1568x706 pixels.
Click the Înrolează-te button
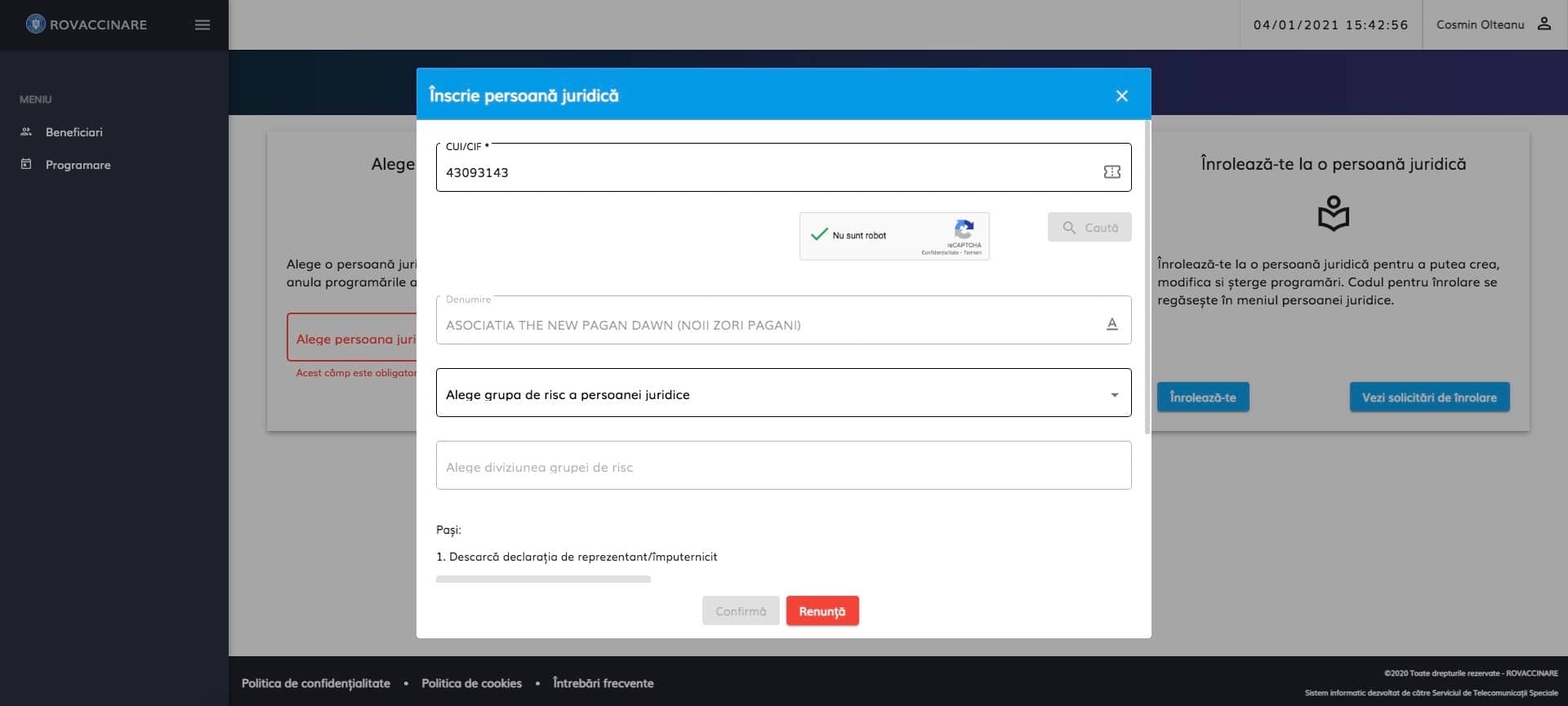pos(1203,397)
